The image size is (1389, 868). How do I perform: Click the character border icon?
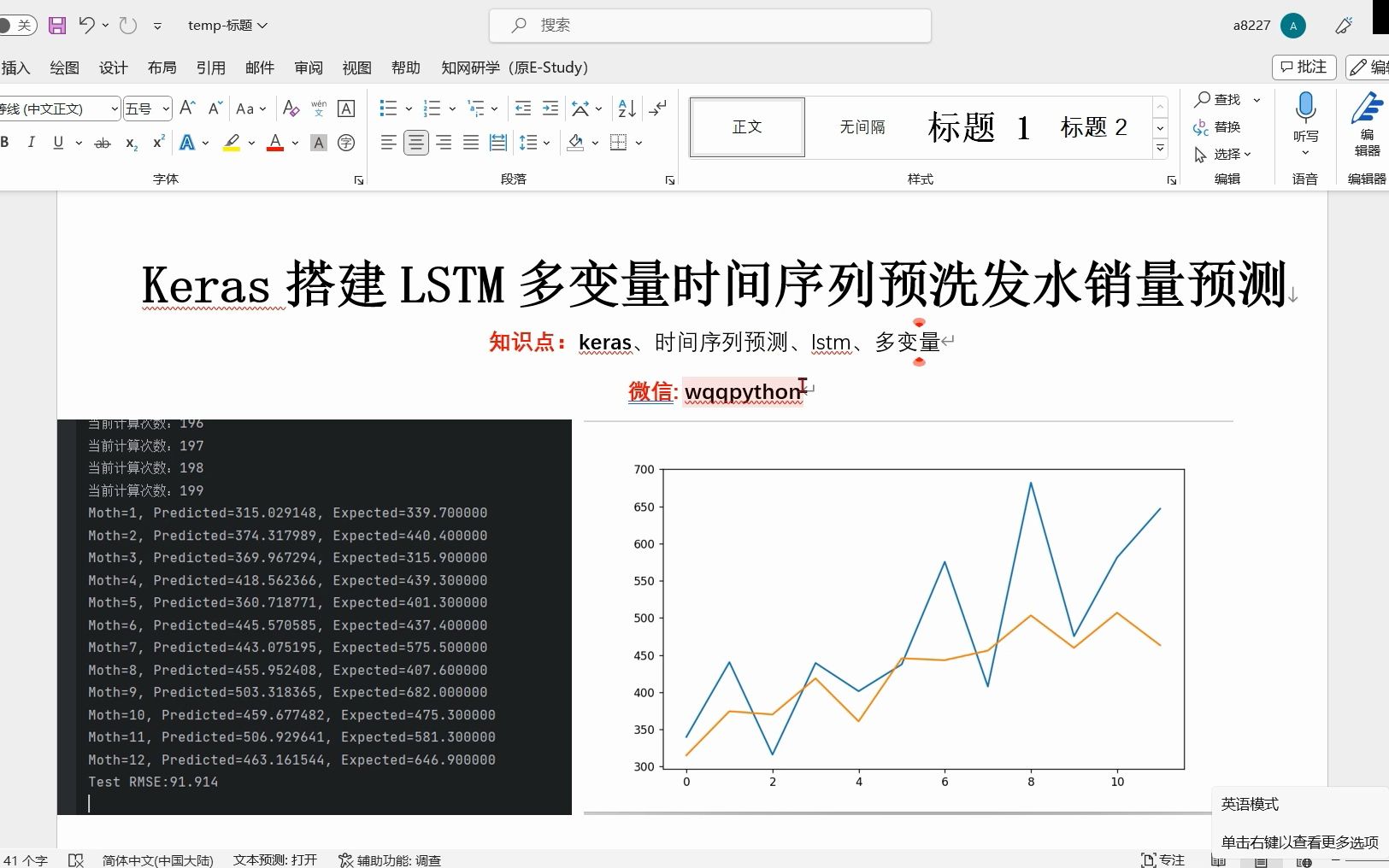346,108
